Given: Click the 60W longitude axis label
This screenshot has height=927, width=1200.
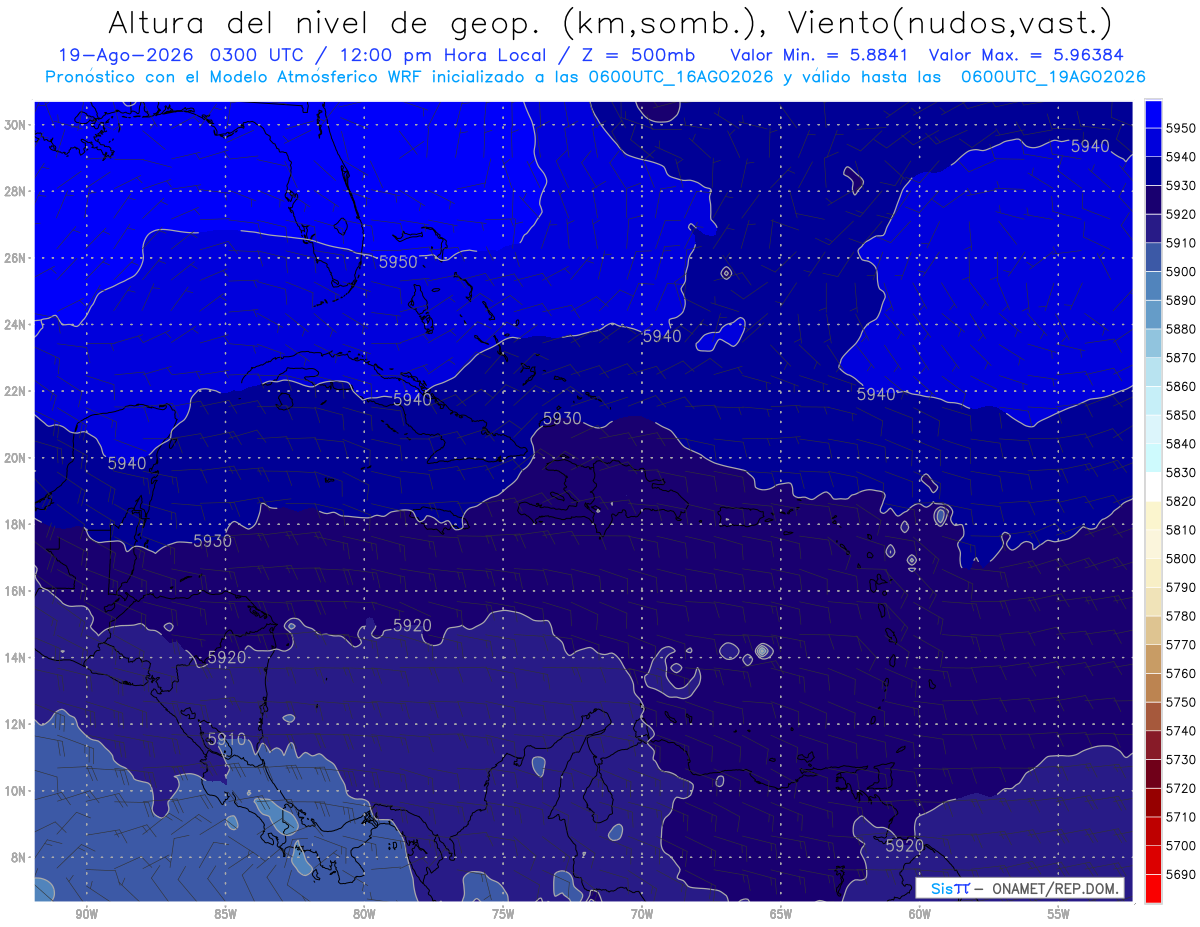Looking at the screenshot, I should tap(920, 914).
